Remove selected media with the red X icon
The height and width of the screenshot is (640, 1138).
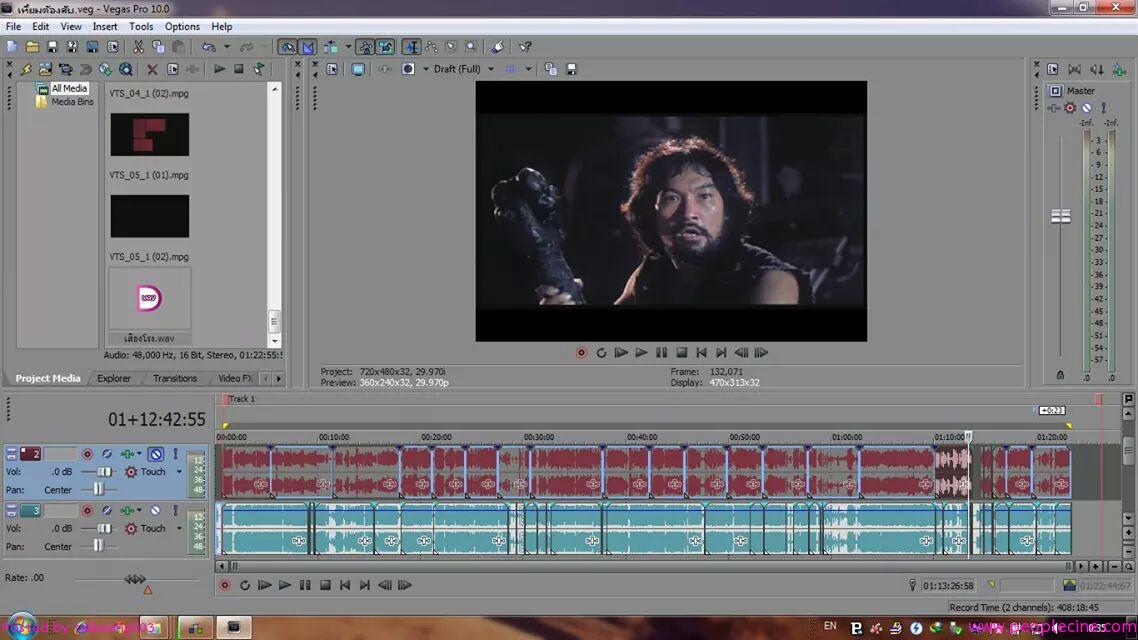click(x=152, y=69)
